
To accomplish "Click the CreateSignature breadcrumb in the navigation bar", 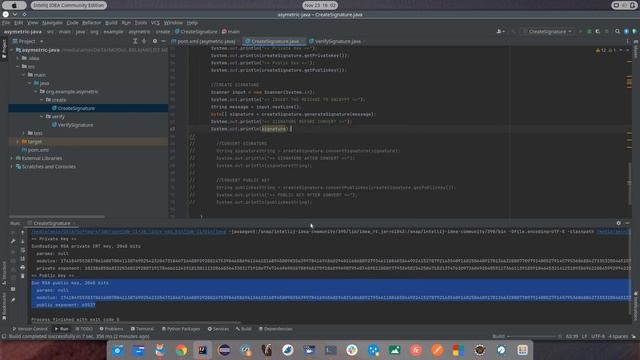I will point(196,31).
